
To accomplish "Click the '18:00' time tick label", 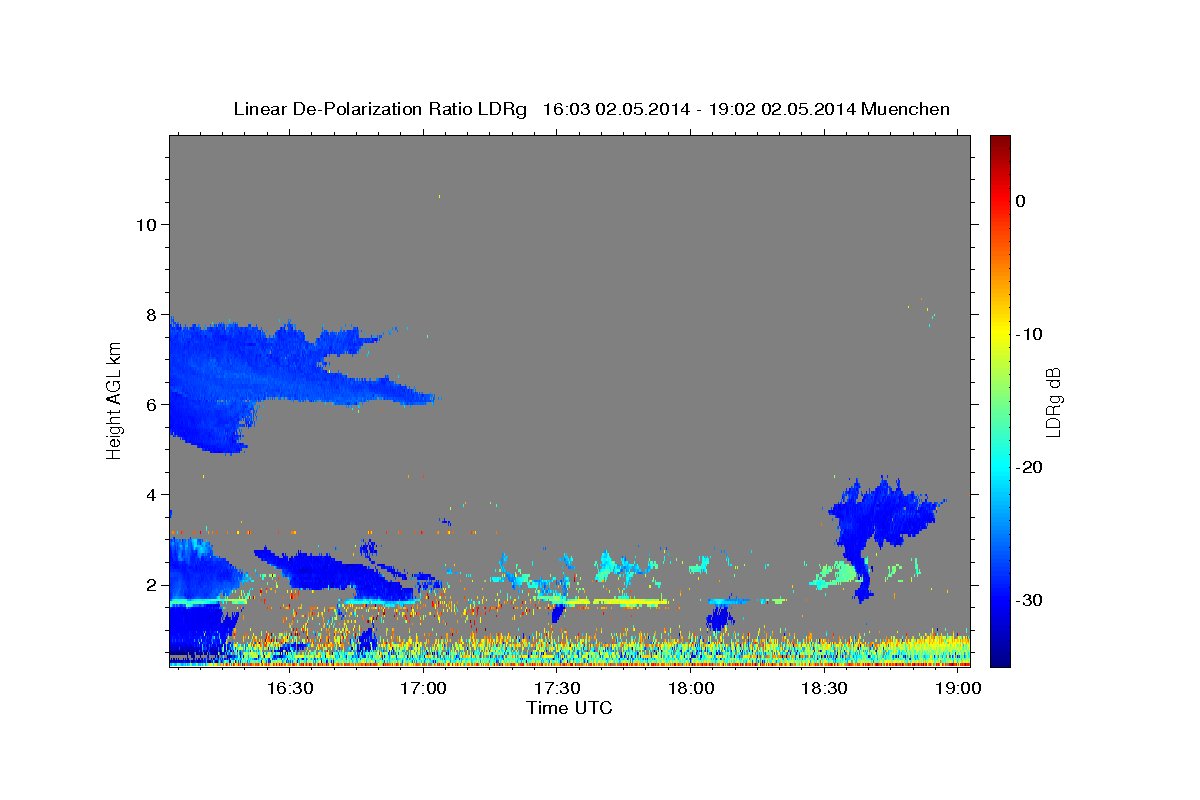I will 691,689.
